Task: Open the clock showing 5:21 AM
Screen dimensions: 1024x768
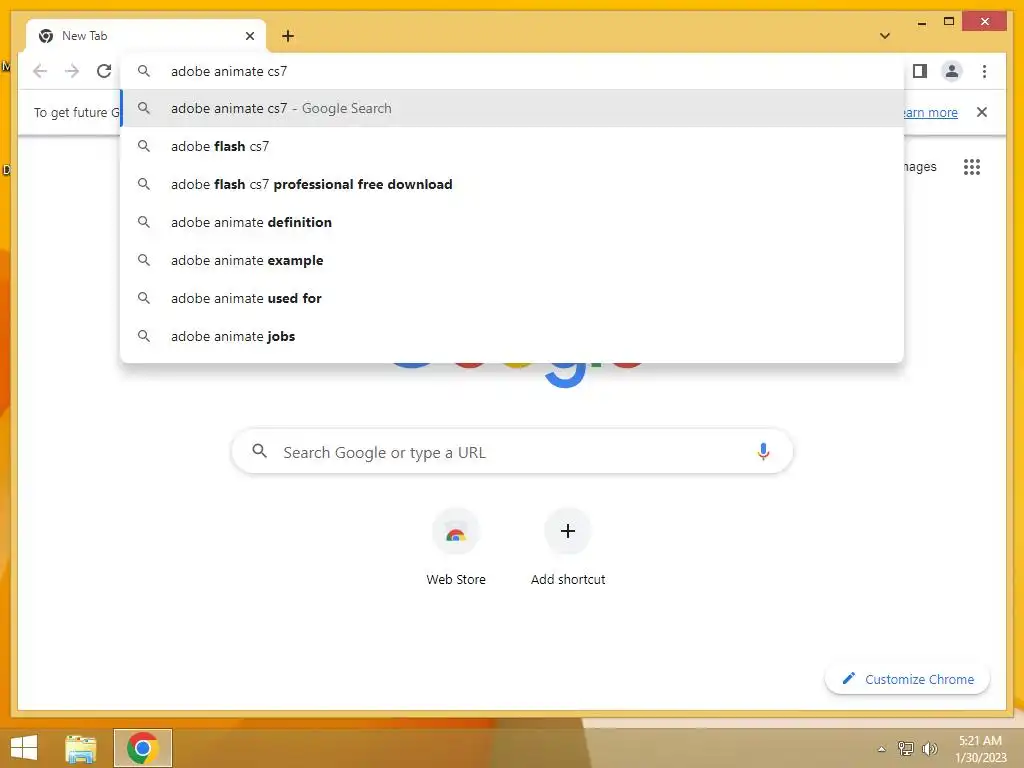Action: point(980,749)
